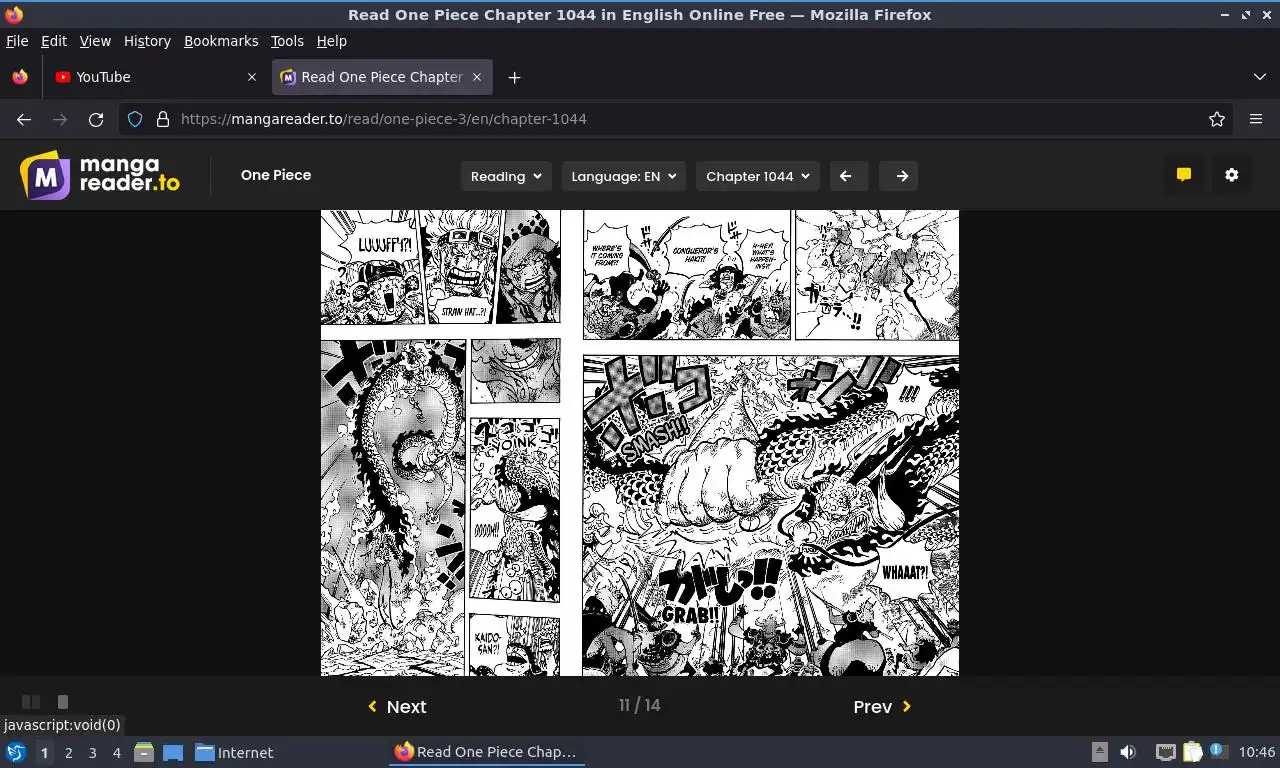Switch to workspace 2

pos(68,753)
